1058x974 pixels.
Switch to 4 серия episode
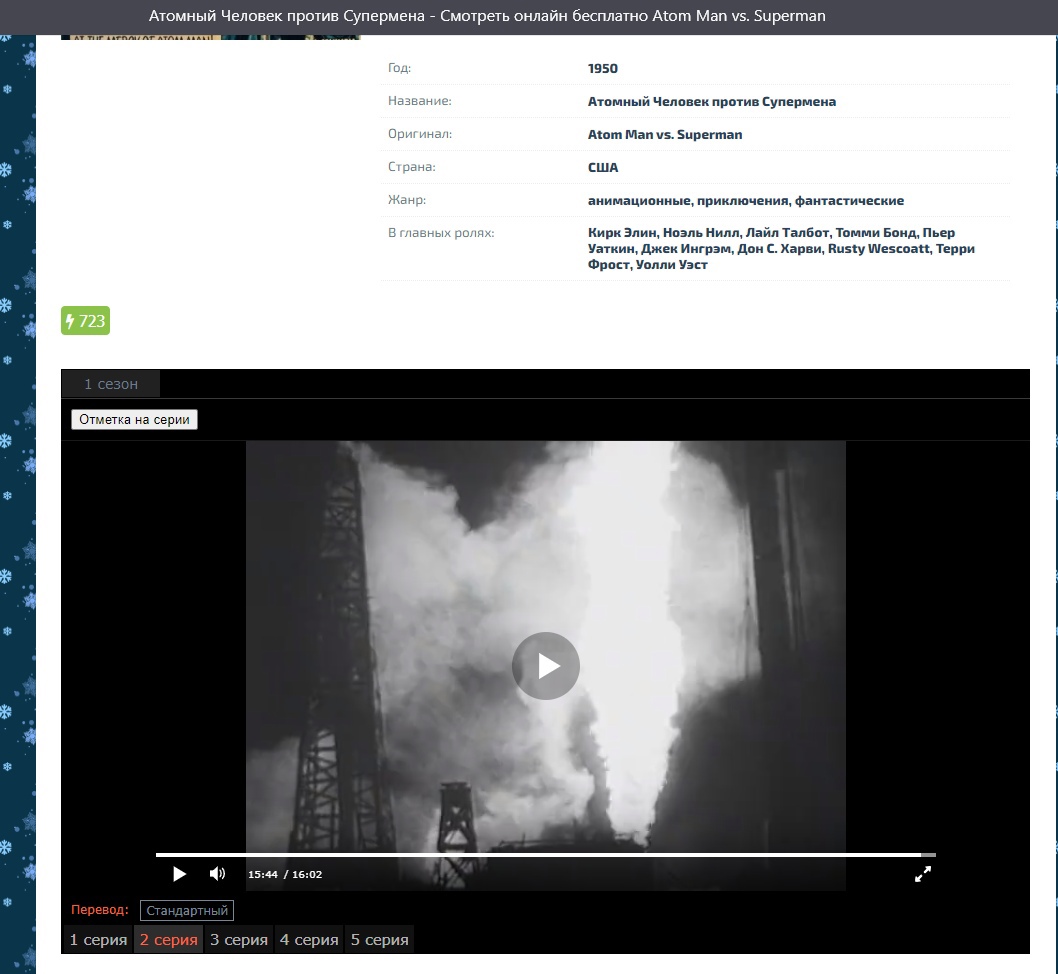click(309, 940)
